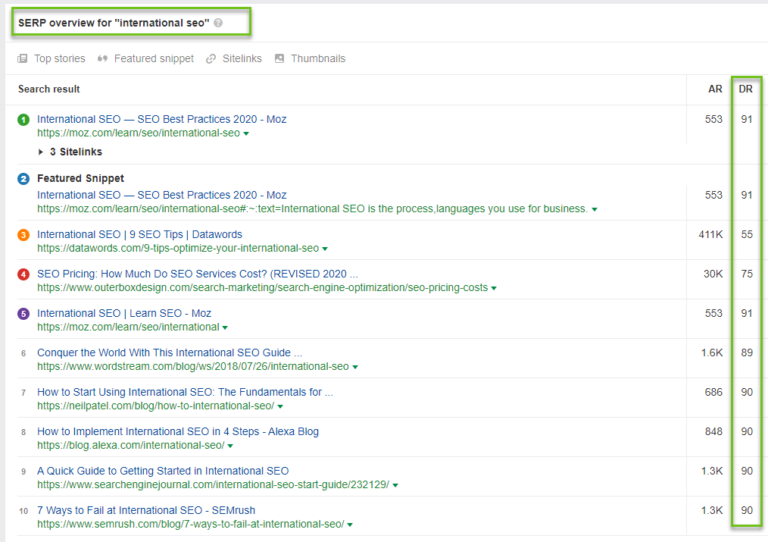768x542 pixels.
Task: Click the wordstream.com URL for result 6
Action: coord(192,367)
